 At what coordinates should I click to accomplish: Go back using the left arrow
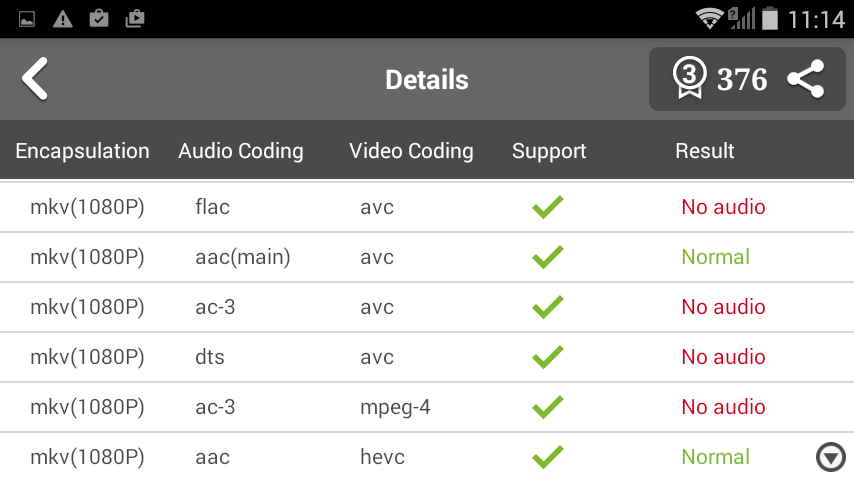click(35, 79)
